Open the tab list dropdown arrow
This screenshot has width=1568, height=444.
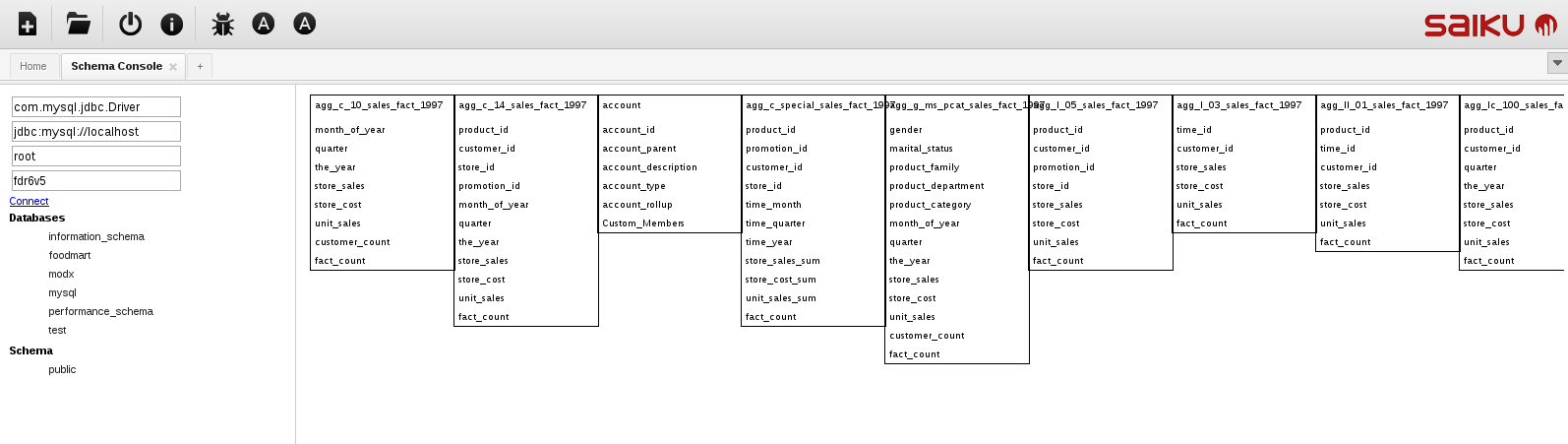1557,63
